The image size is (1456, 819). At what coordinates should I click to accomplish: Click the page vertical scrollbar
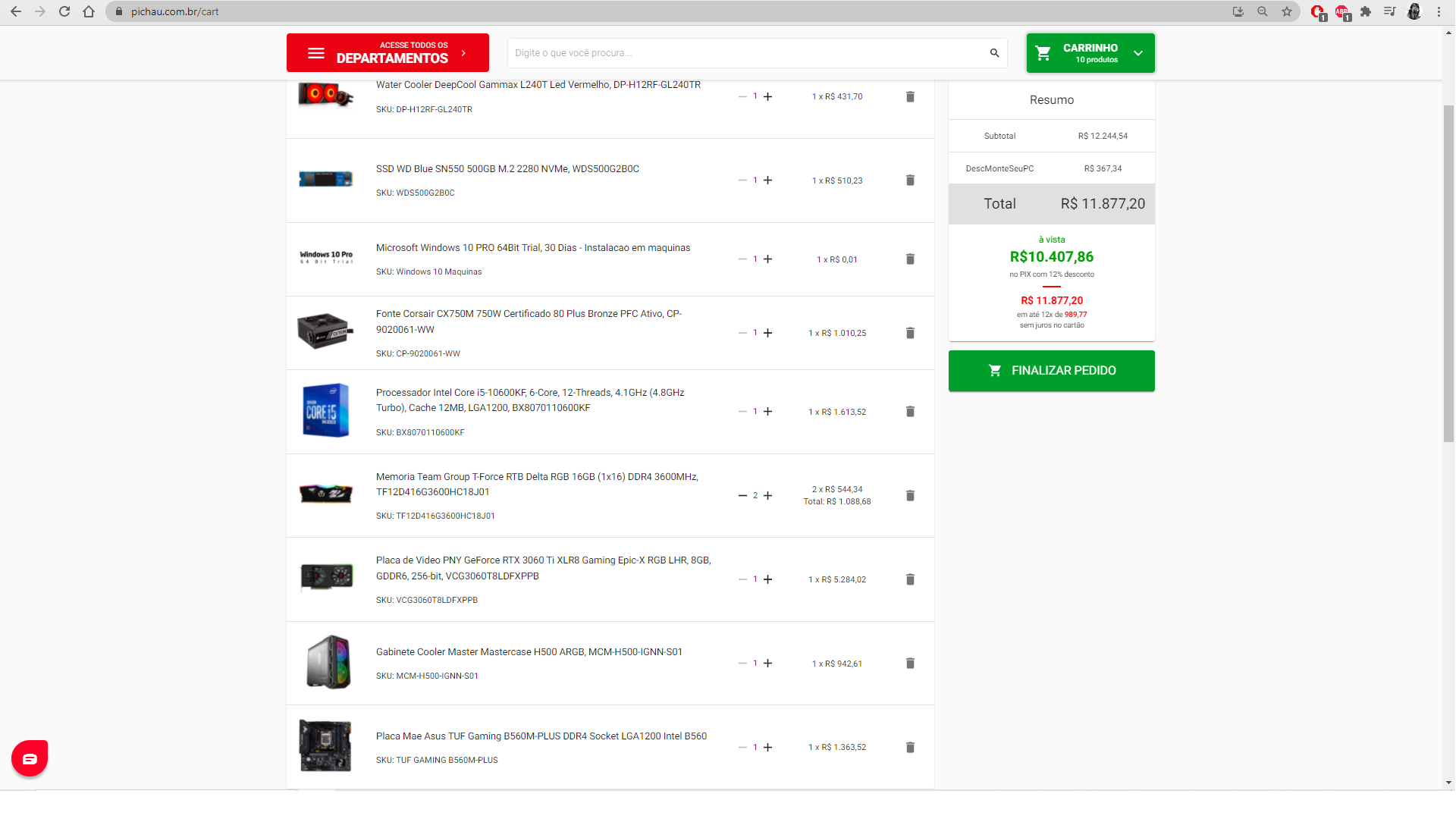[1448, 273]
